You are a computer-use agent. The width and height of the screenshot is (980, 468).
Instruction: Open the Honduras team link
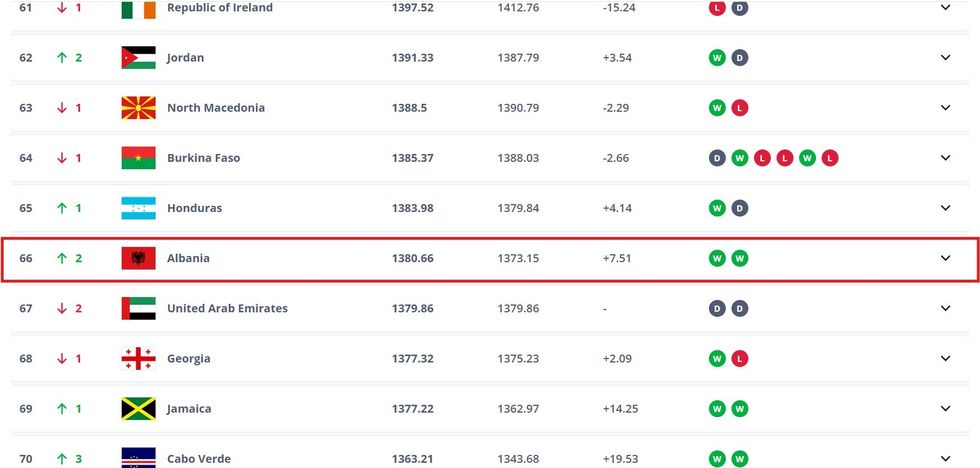tap(194, 208)
